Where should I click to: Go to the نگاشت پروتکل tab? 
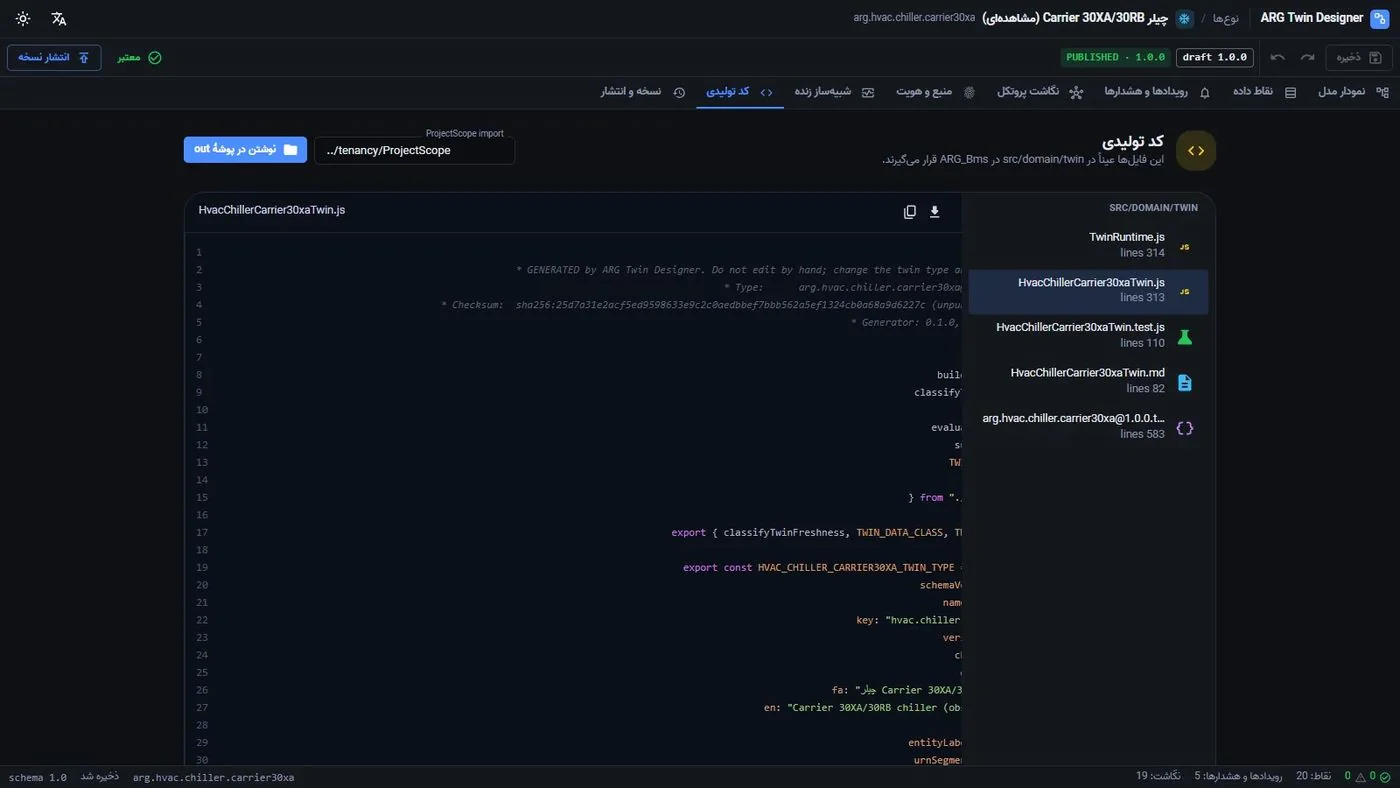click(x=1040, y=92)
